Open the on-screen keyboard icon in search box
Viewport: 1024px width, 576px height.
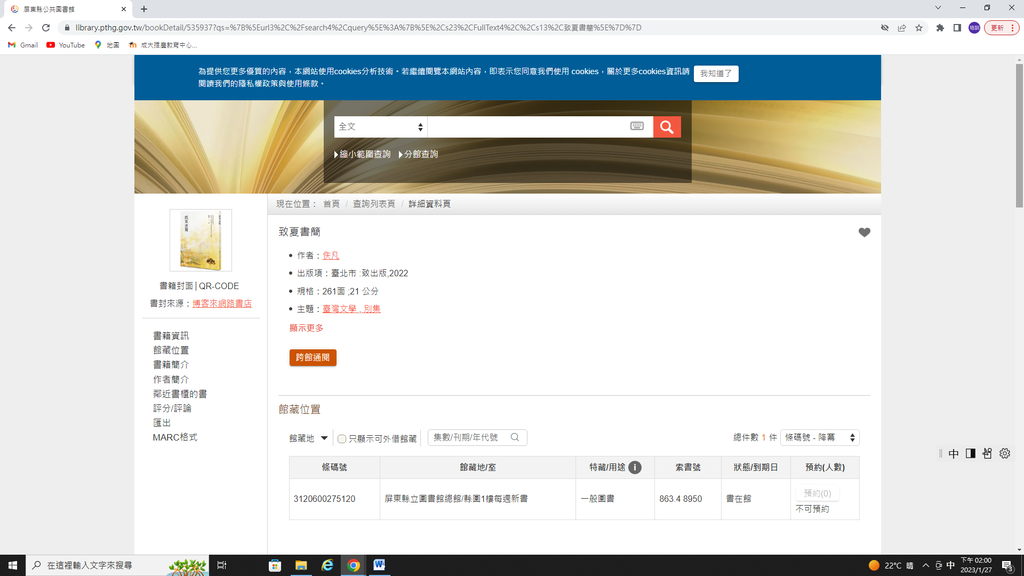637,127
